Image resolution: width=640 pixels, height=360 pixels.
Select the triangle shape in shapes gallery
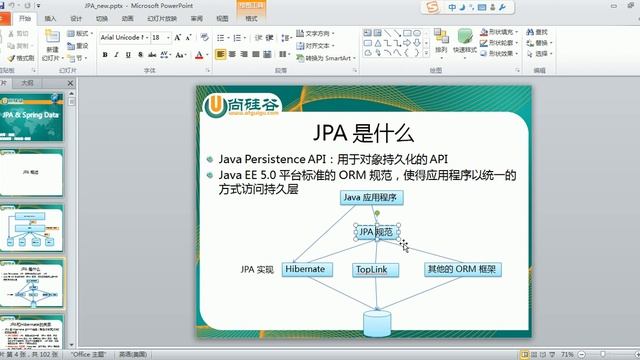[x=378, y=43]
